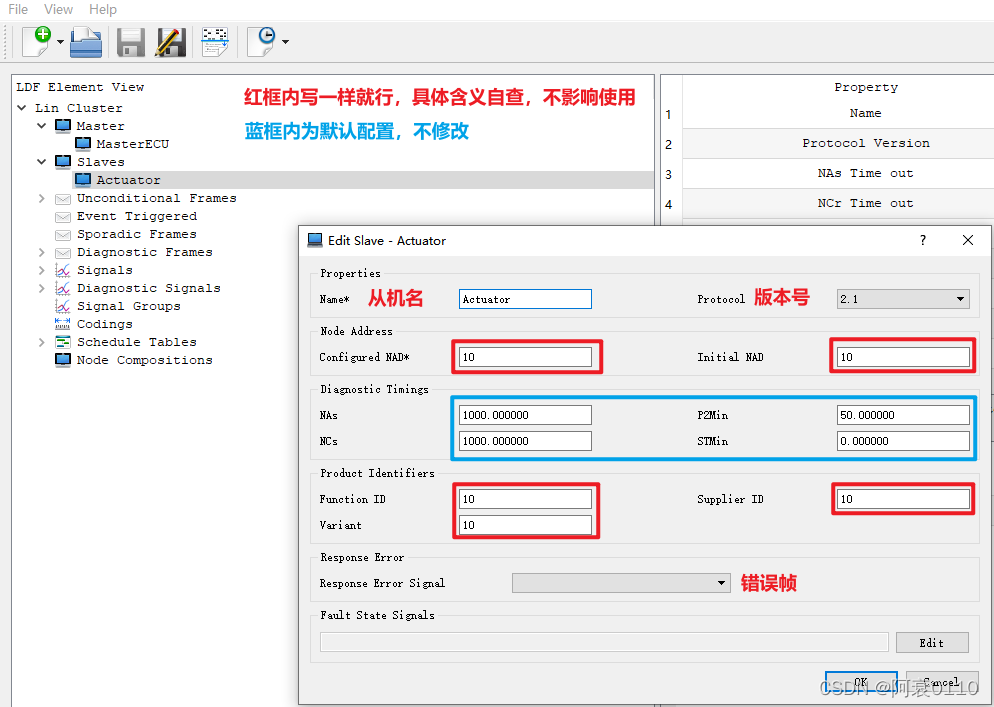Collapse the Slaves tree node
The width and height of the screenshot is (994, 707).
42,162
